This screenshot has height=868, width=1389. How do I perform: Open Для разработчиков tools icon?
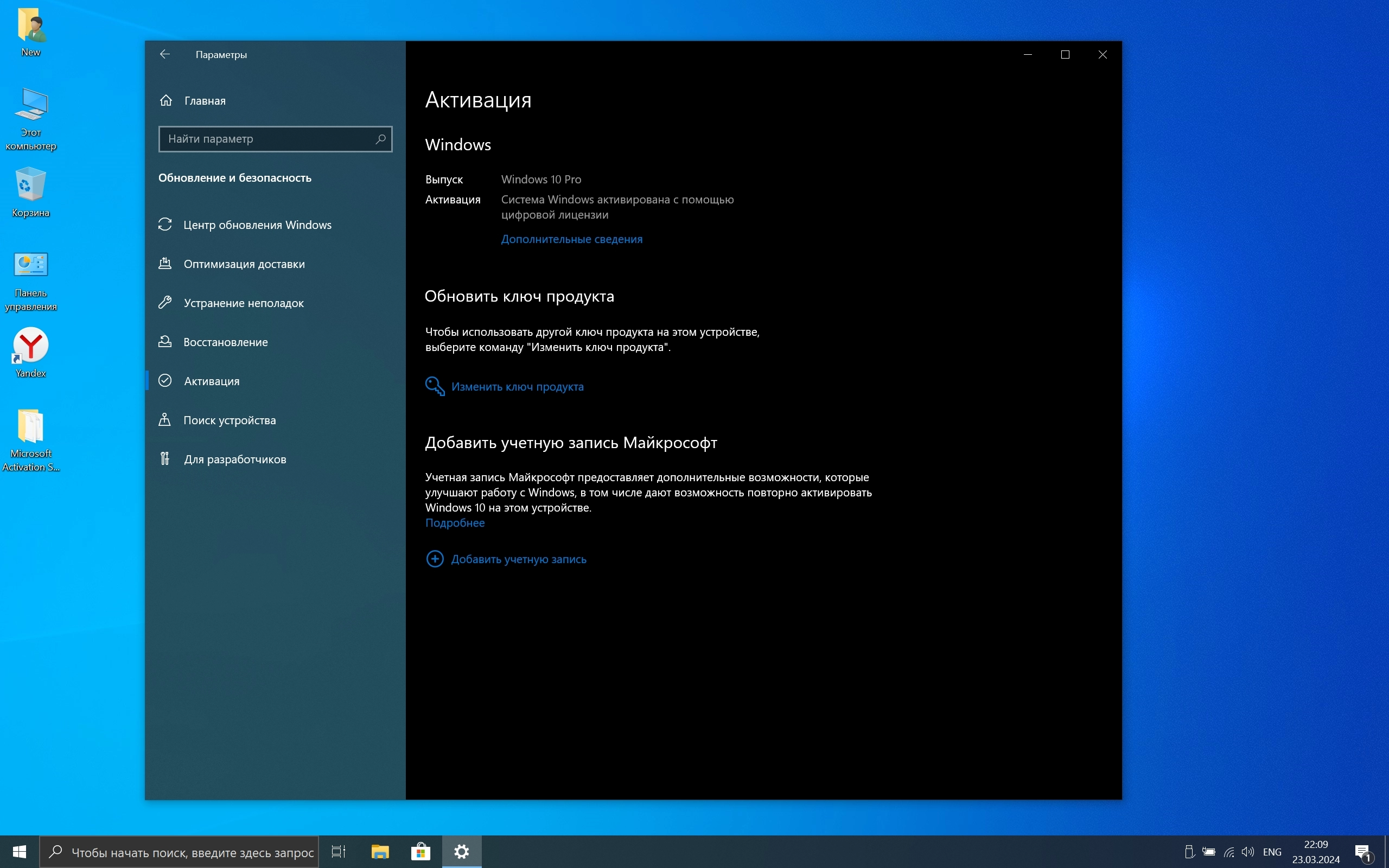[165, 459]
